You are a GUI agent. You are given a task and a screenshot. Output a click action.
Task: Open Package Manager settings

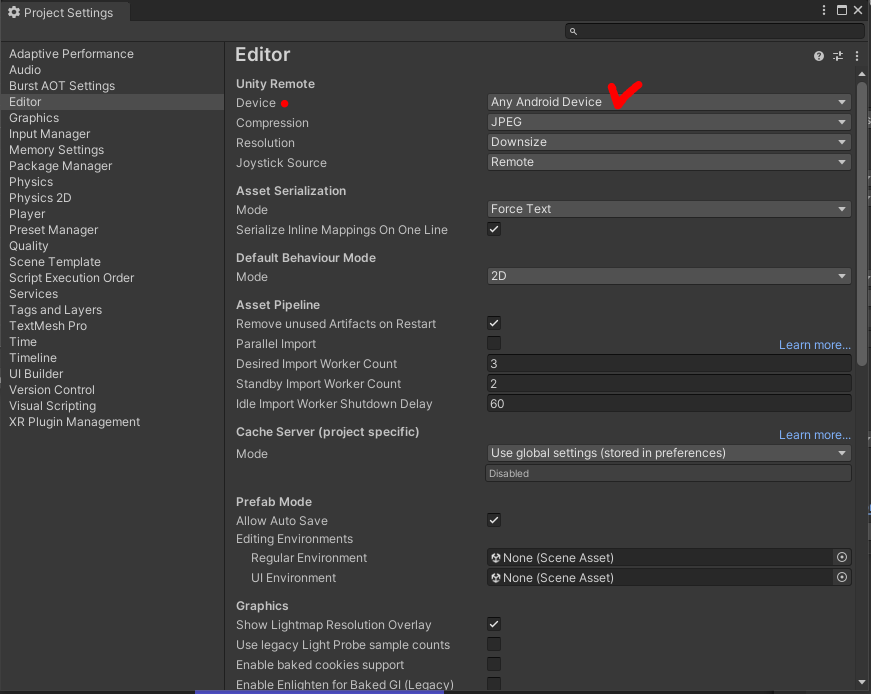(x=61, y=166)
